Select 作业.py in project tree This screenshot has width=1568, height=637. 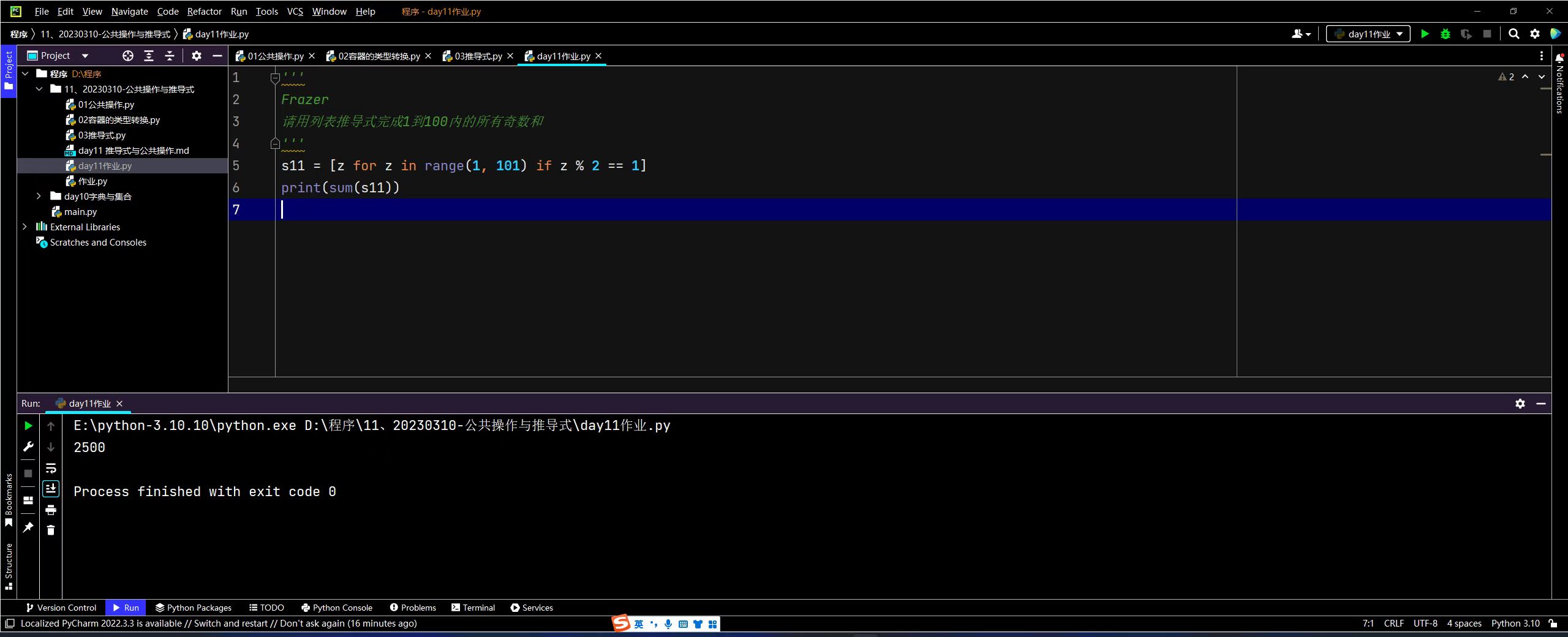pos(92,181)
